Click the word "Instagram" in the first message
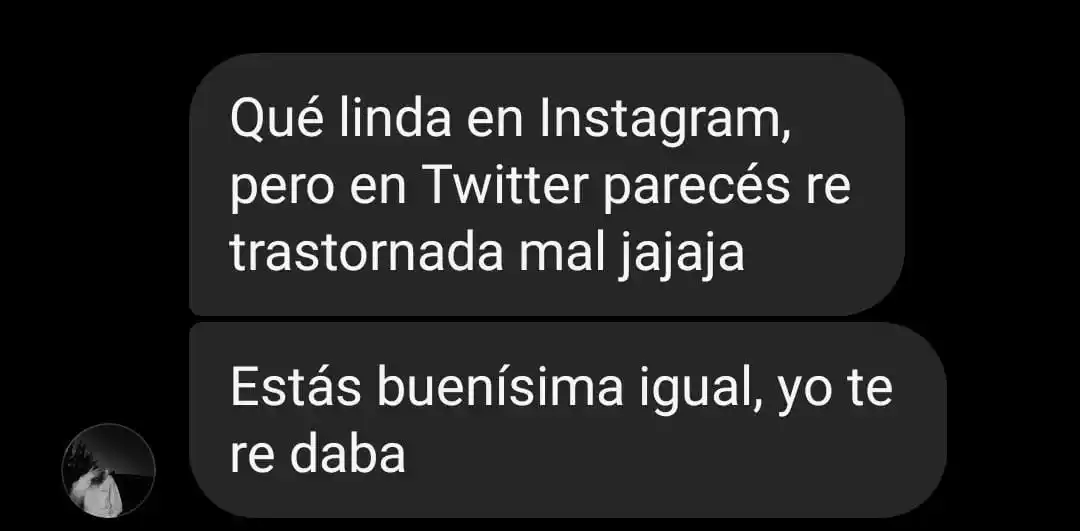Screen dimensions: 1080x531 (x=665, y=123)
